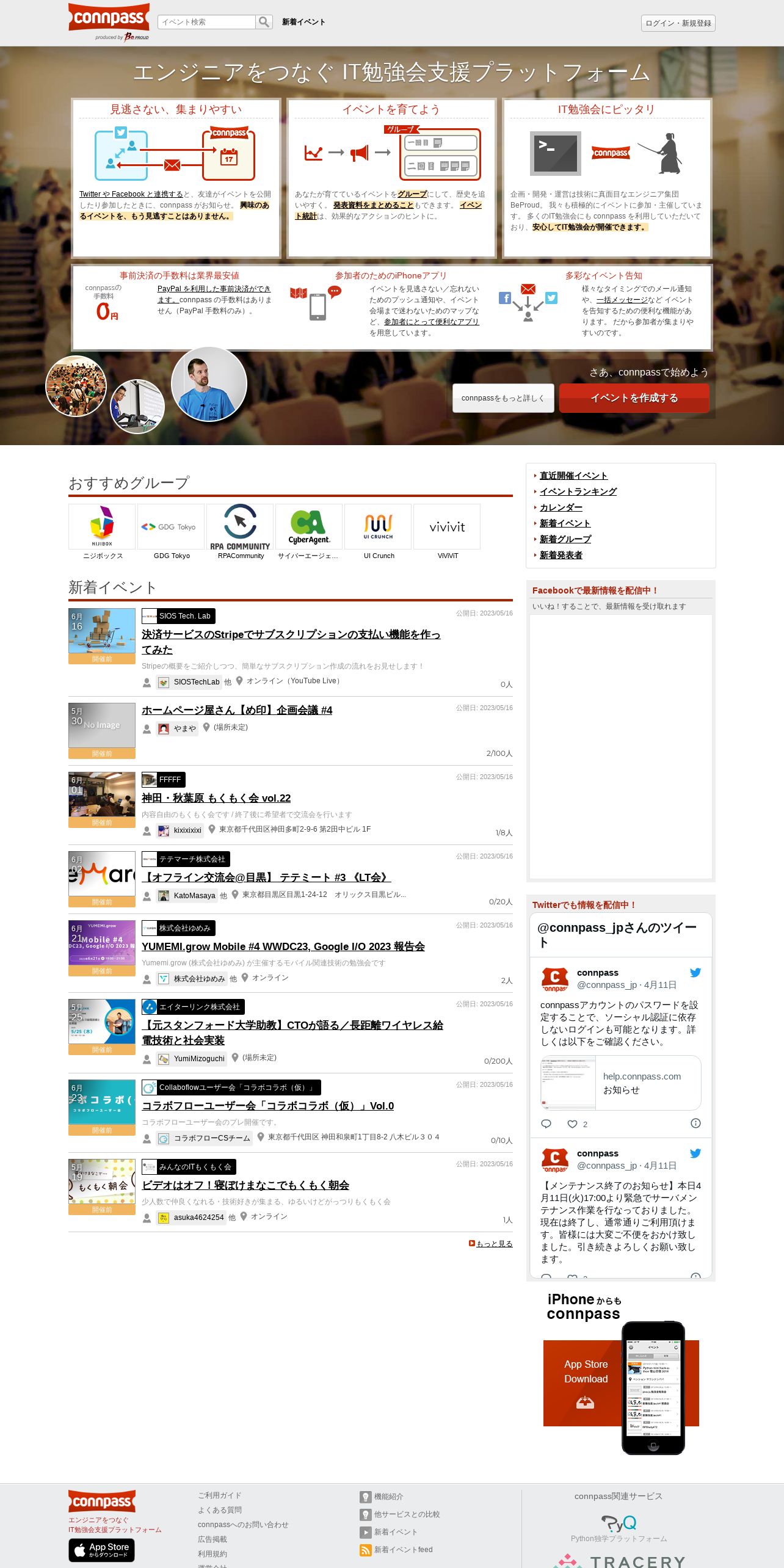This screenshot has width=784, height=1568.
Task: Open コラボフローユーザー会 Vol.0 event title
Action: point(268,1106)
